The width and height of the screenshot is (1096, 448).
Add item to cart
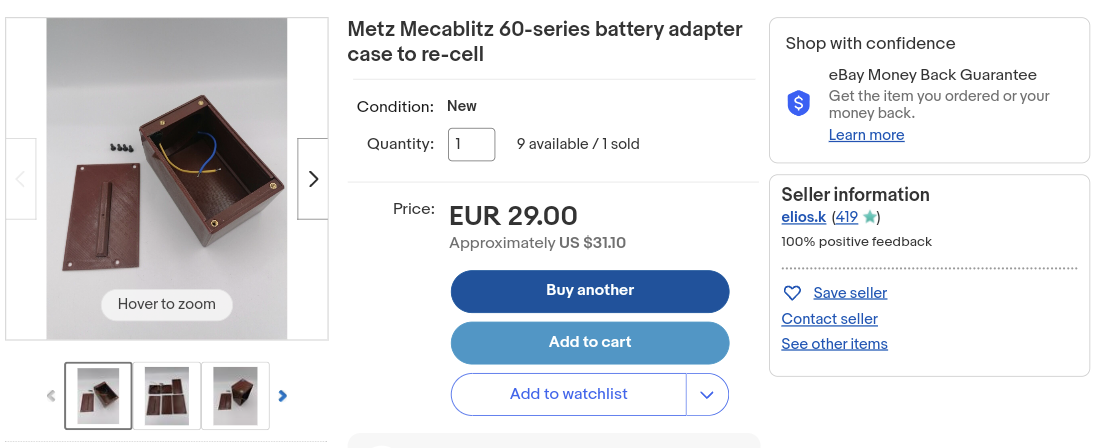click(590, 342)
